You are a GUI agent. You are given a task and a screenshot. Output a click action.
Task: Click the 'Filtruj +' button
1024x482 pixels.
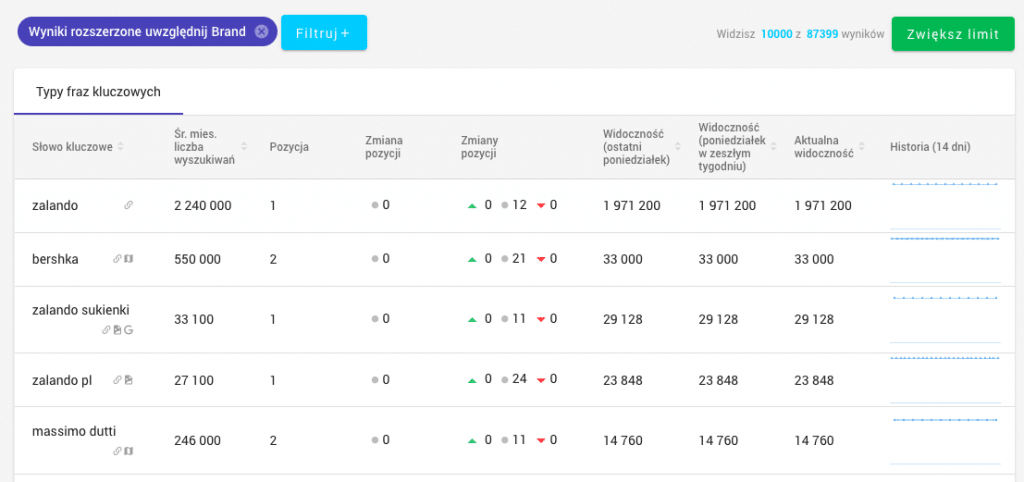pyautogui.click(x=324, y=33)
